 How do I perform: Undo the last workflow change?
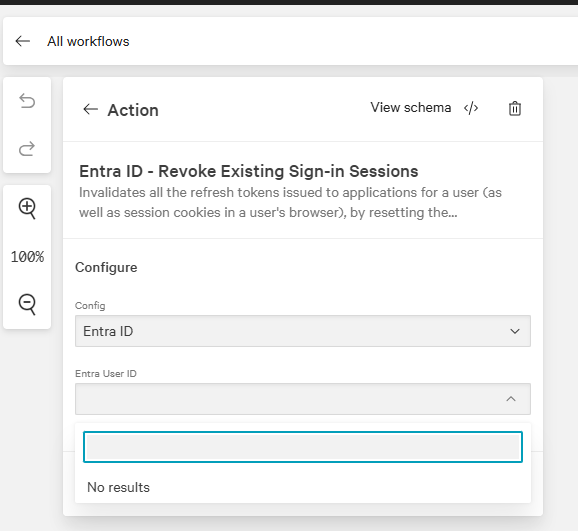point(27,101)
